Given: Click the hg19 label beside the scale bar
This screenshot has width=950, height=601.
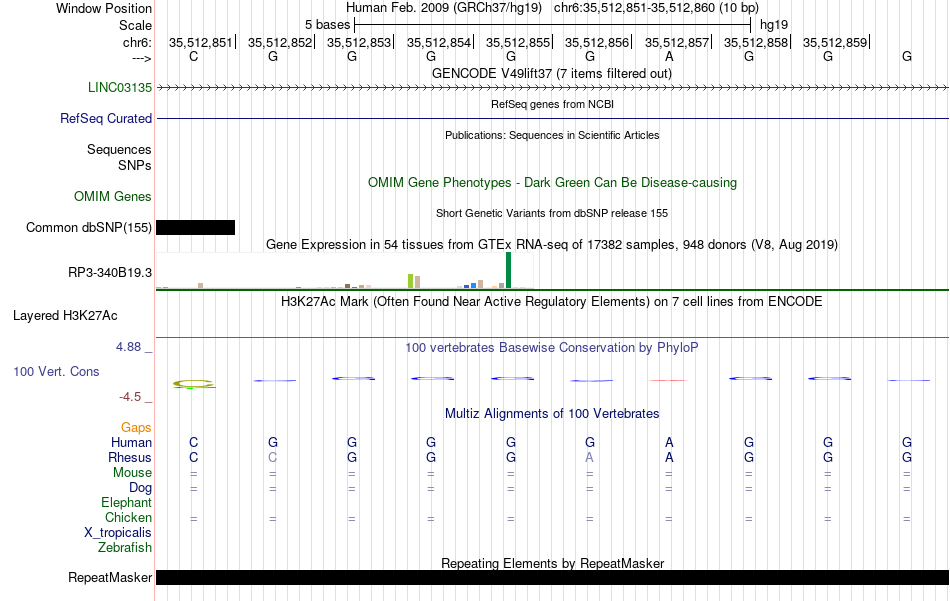Looking at the screenshot, I should click(x=774, y=25).
